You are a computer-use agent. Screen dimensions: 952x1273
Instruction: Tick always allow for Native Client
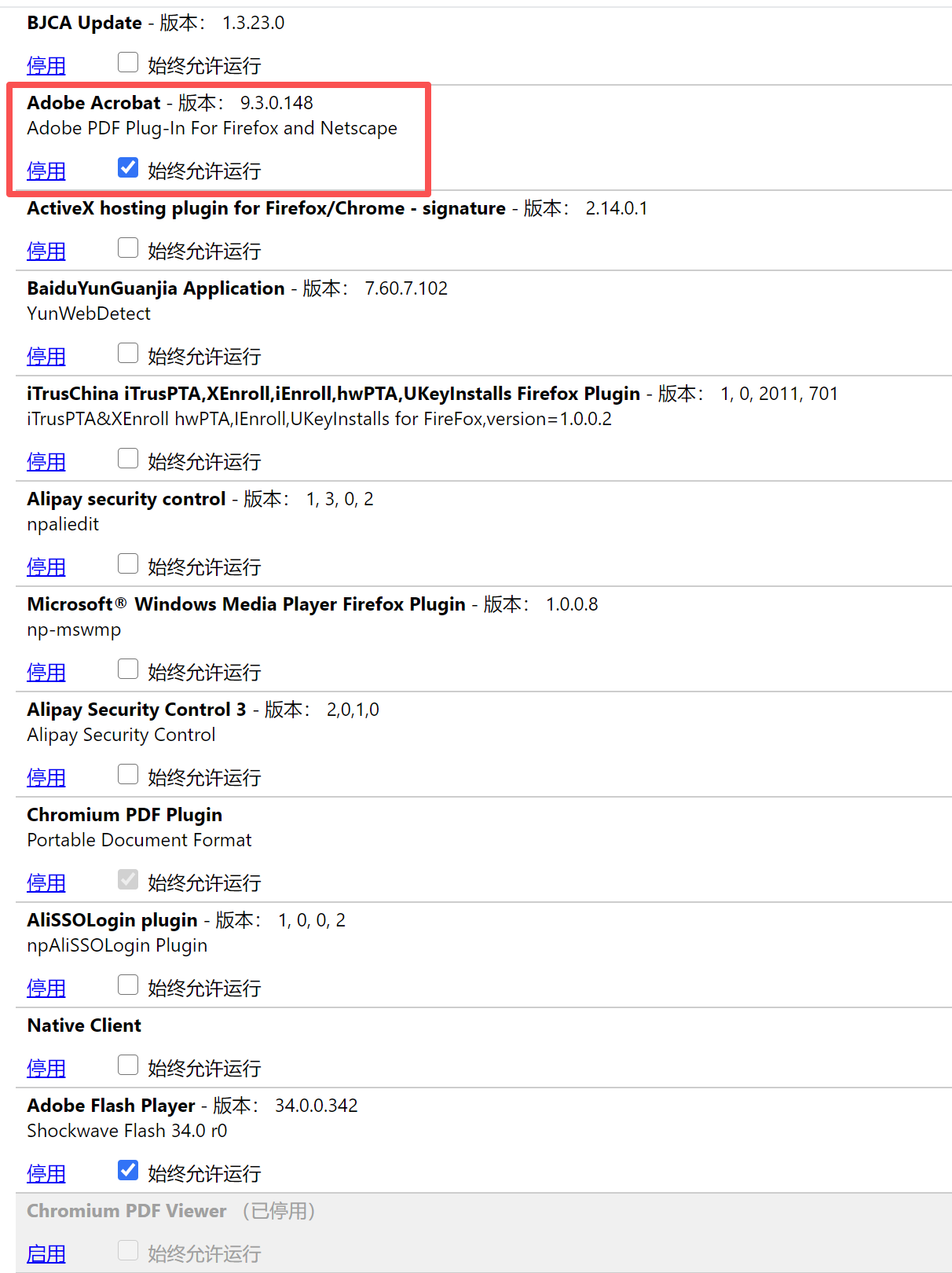coord(128,1065)
